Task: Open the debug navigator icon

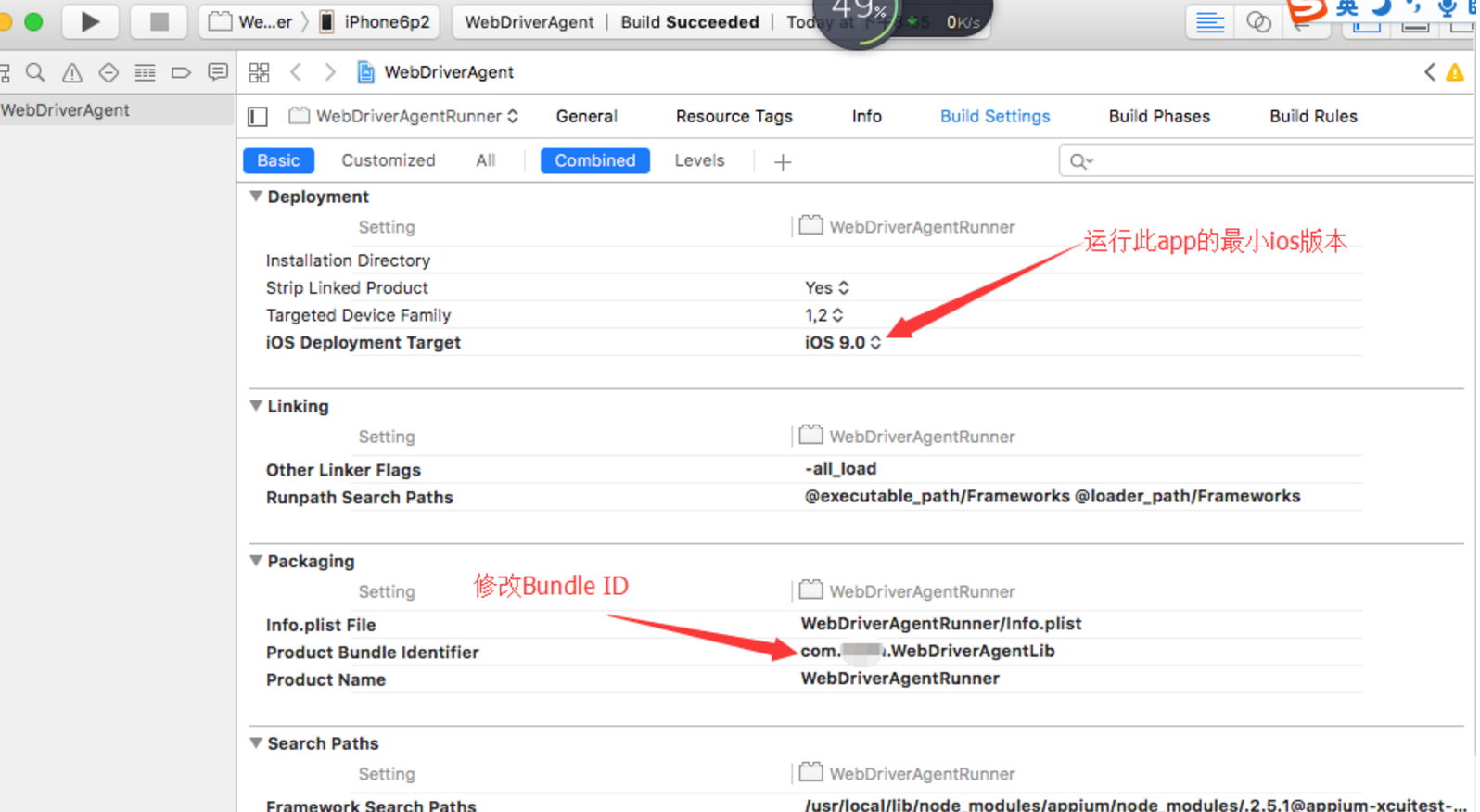Action: 145,72
